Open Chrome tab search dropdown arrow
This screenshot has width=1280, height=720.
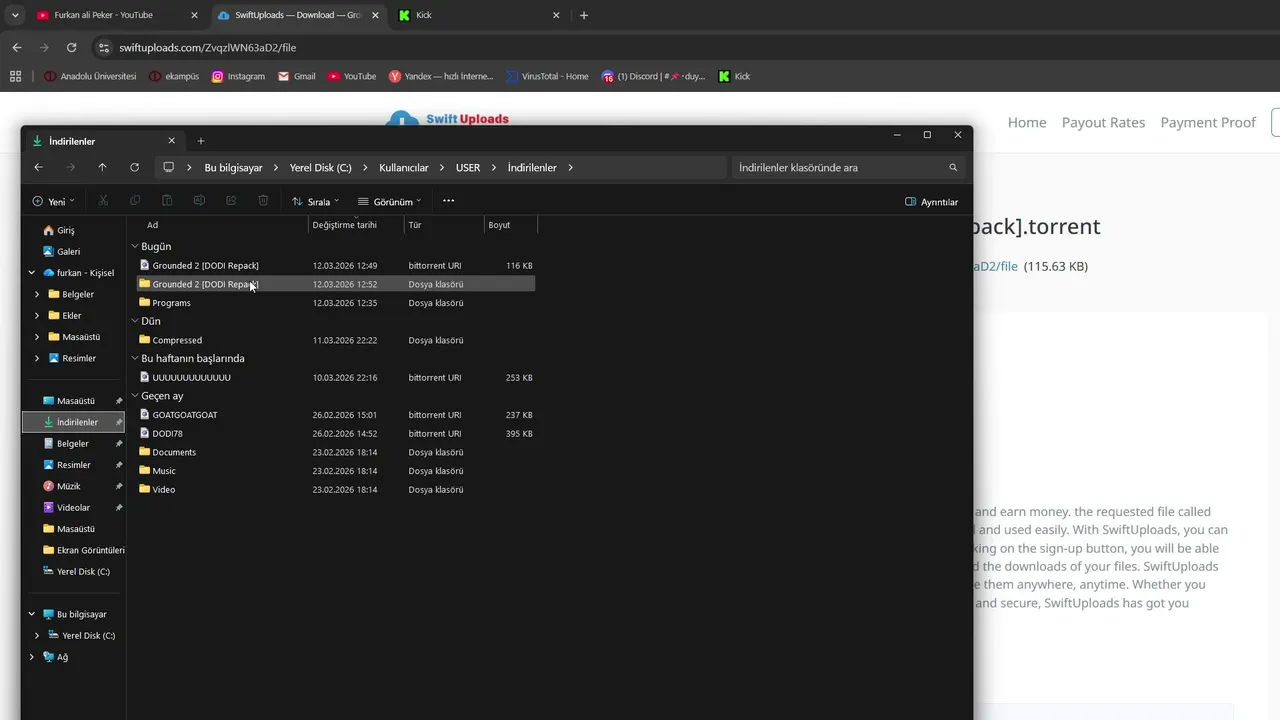[14, 15]
